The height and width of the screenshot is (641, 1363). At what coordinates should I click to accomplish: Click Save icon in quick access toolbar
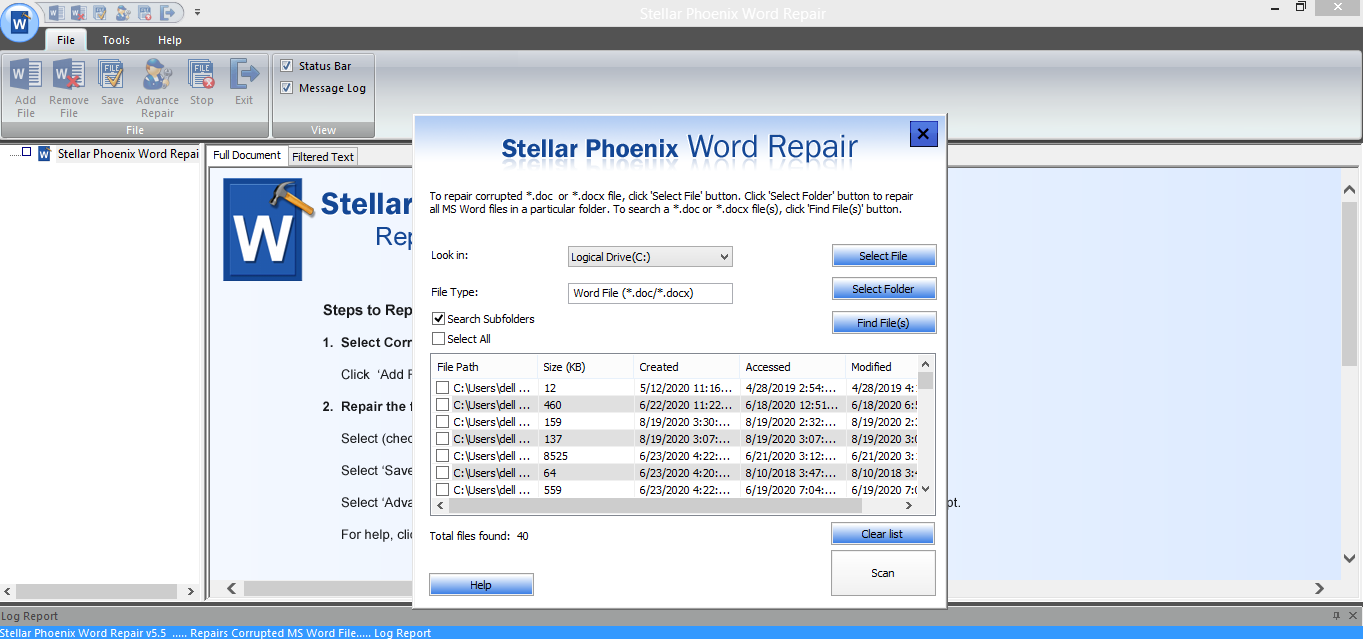pyautogui.click(x=100, y=12)
